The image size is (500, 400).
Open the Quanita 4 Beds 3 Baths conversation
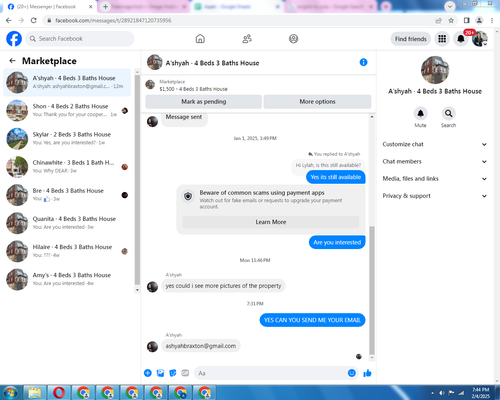67,223
